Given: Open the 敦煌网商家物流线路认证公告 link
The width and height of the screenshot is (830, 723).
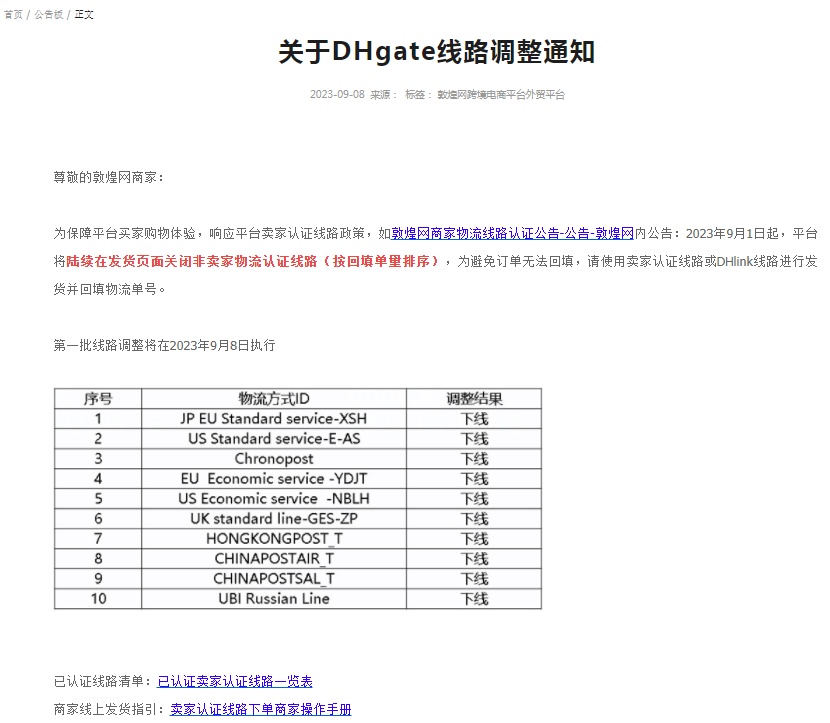Looking at the screenshot, I should [x=512, y=233].
